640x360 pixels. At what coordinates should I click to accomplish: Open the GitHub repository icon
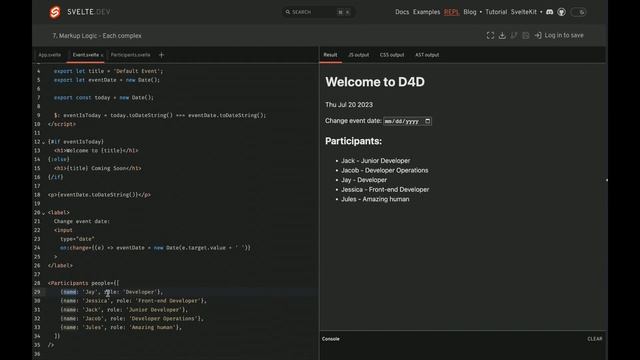click(562, 12)
